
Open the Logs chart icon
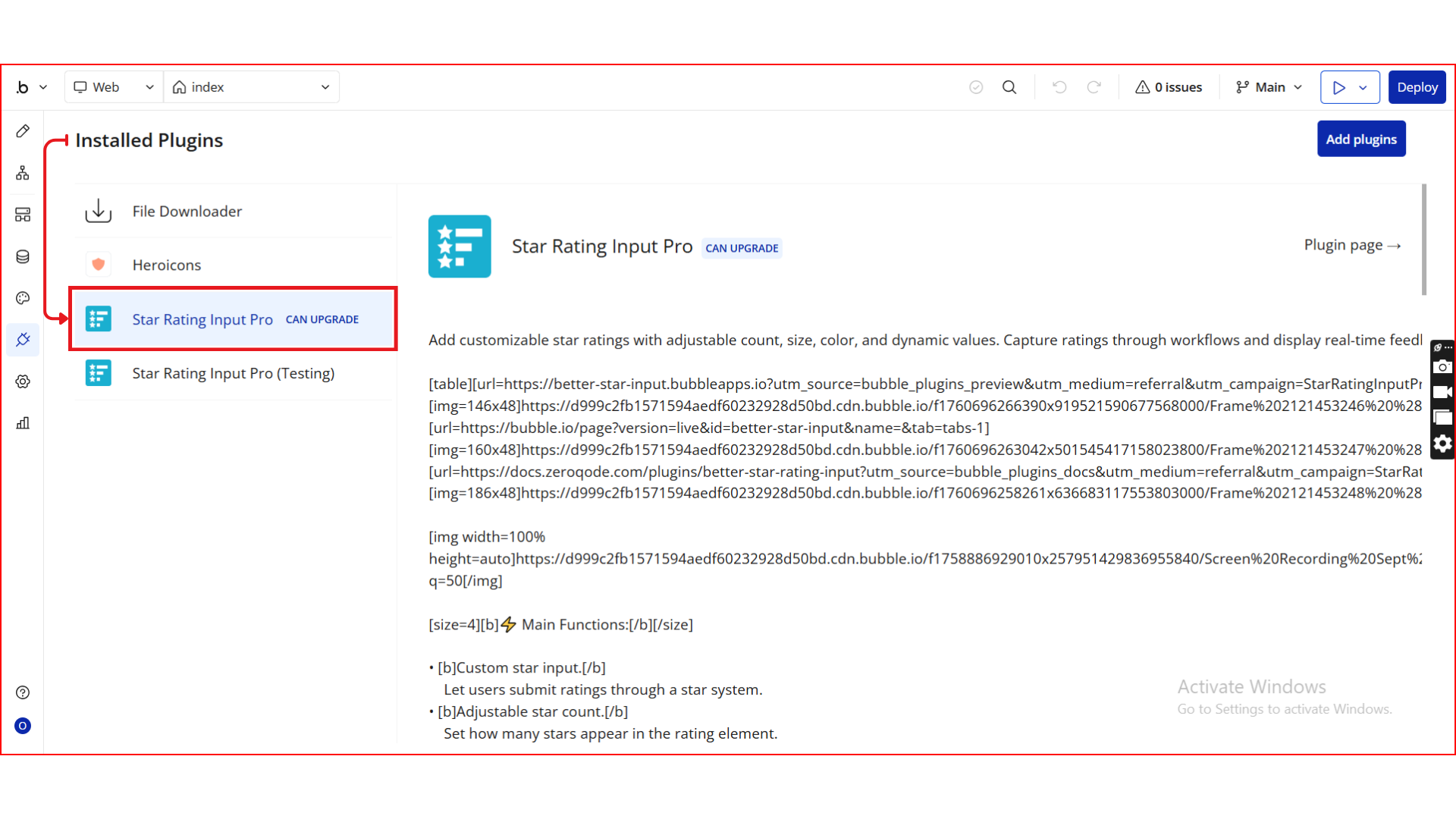pos(23,423)
